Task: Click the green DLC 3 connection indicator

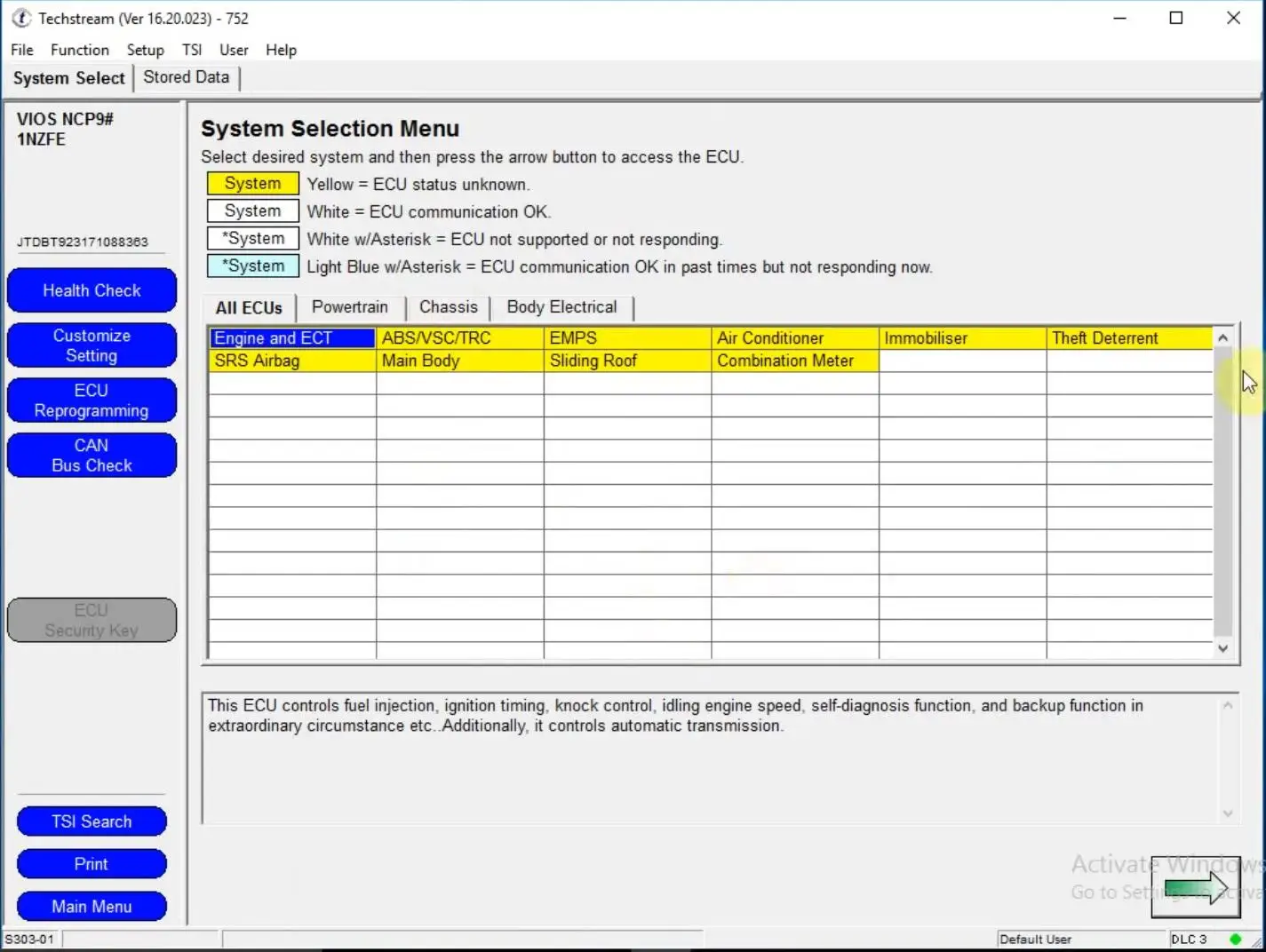Action: 1235,939
